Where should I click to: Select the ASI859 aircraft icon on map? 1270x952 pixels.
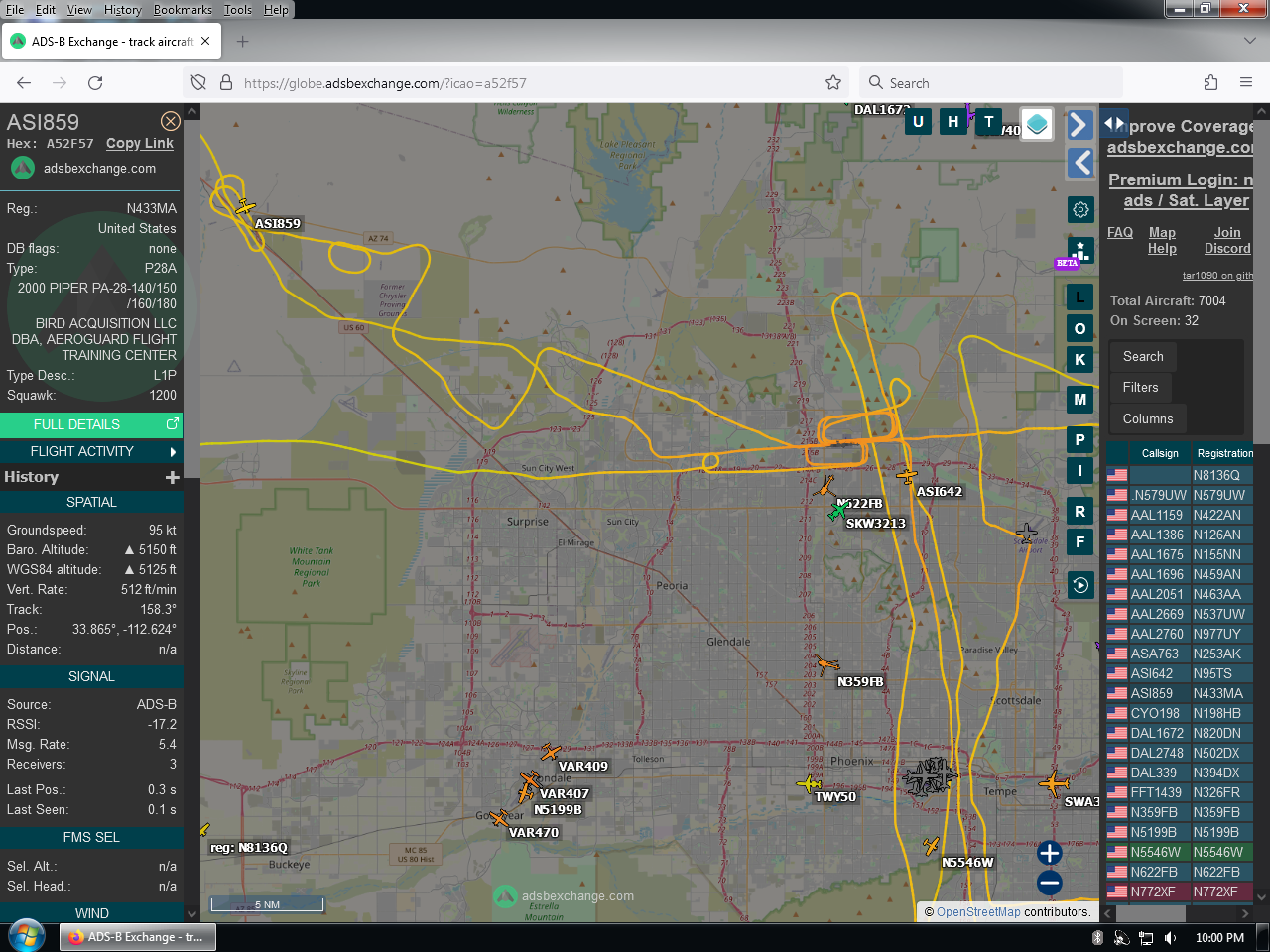244,207
